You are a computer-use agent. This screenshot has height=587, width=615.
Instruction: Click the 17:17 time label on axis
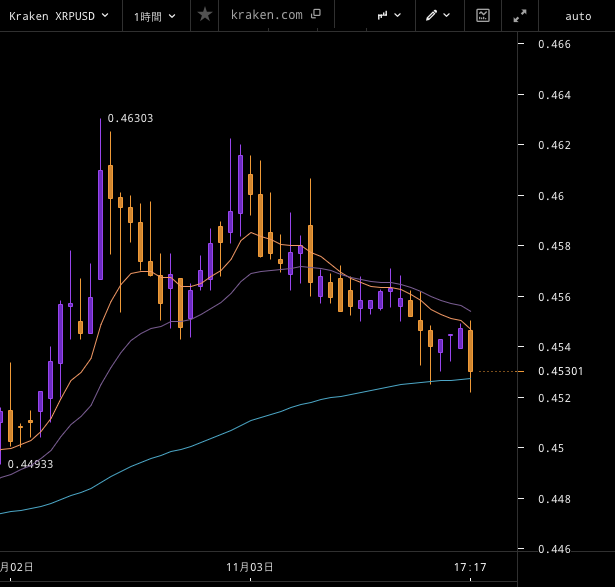[x=470, y=567]
